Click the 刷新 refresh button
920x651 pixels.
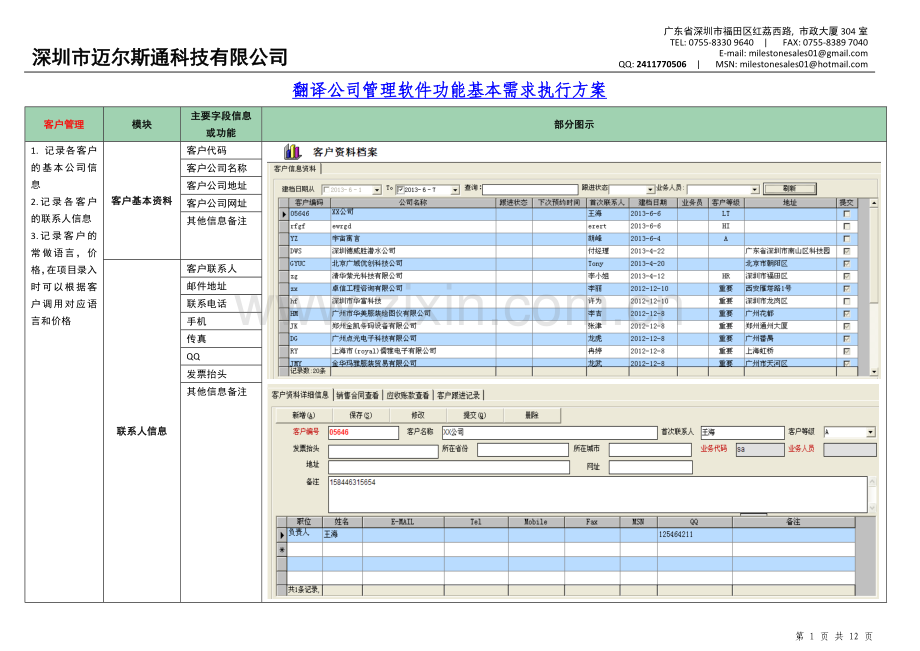790,189
